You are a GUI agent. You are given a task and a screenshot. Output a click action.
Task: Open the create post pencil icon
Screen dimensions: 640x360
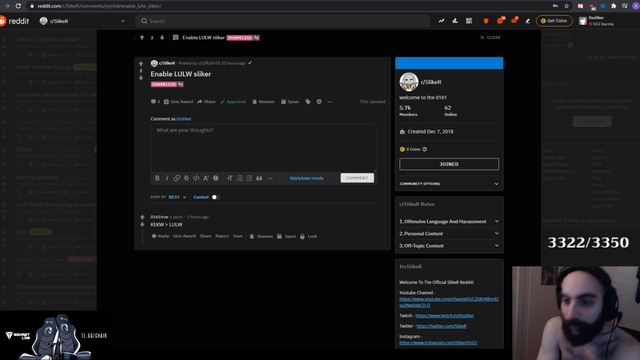tap(528, 21)
